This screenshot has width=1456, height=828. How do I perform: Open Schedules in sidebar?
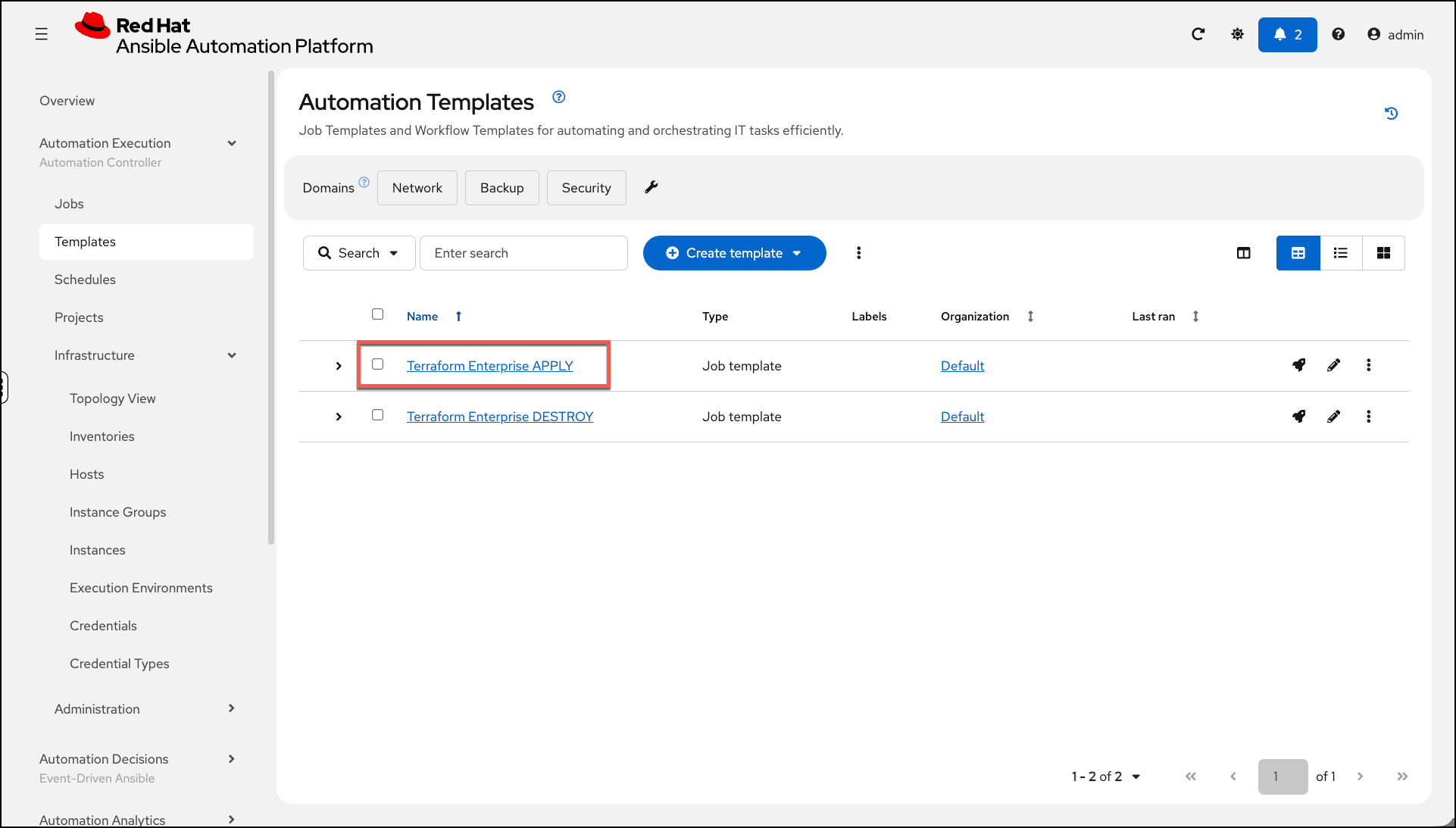pyautogui.click(x=85, y=280)
